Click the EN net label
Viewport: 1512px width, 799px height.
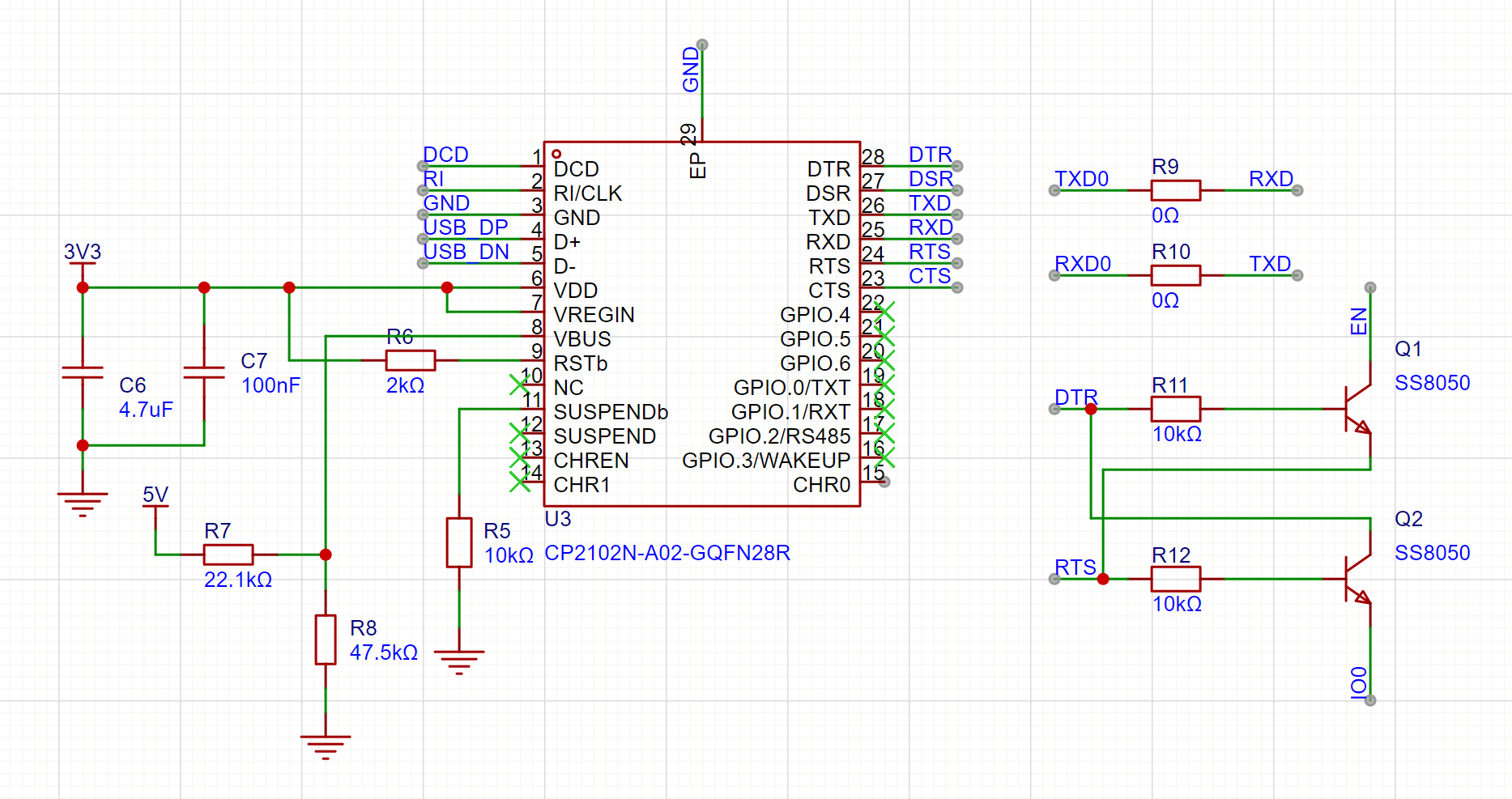1359,321
